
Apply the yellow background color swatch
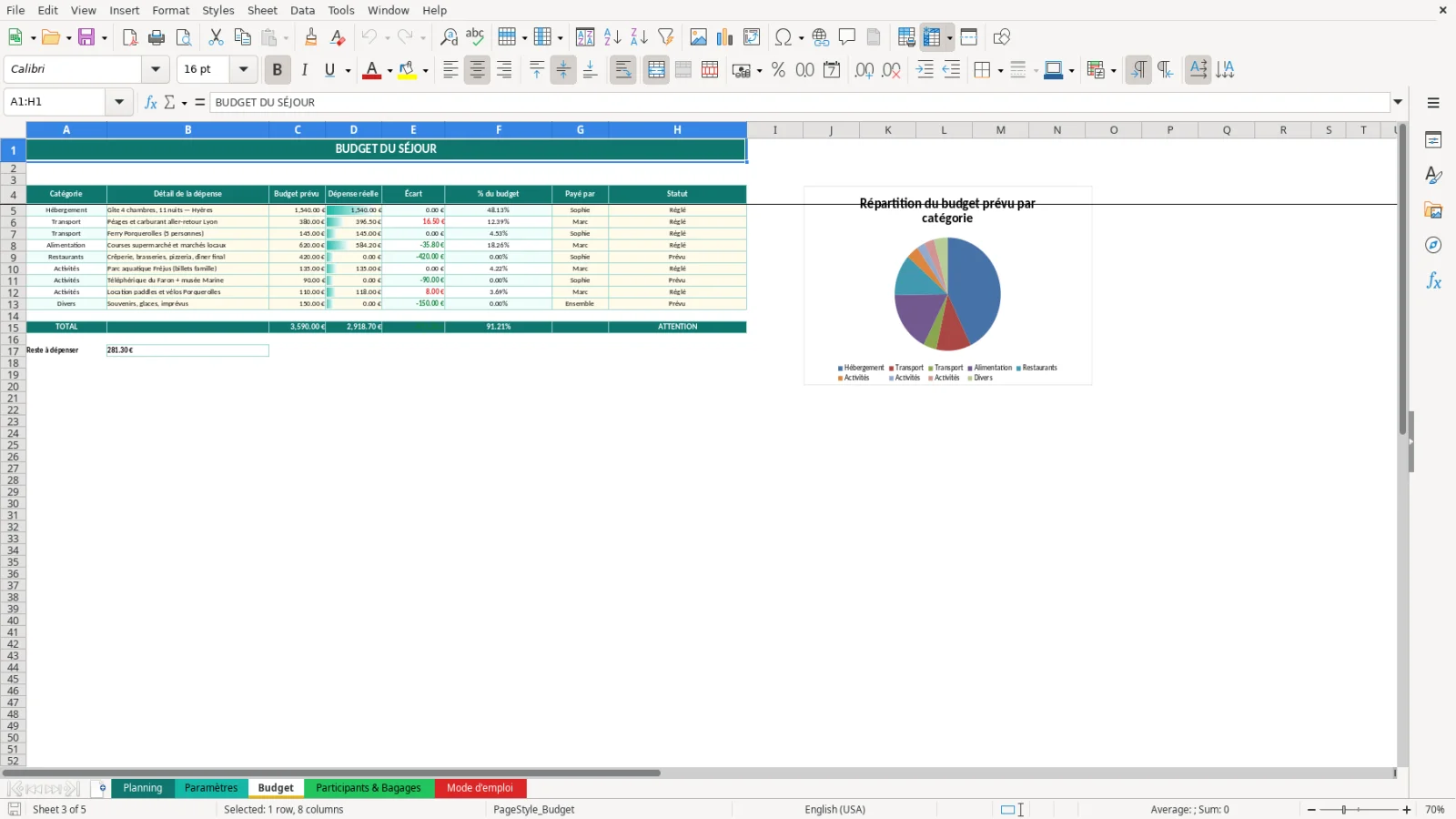pyautogui.click(x=407, y=70)
